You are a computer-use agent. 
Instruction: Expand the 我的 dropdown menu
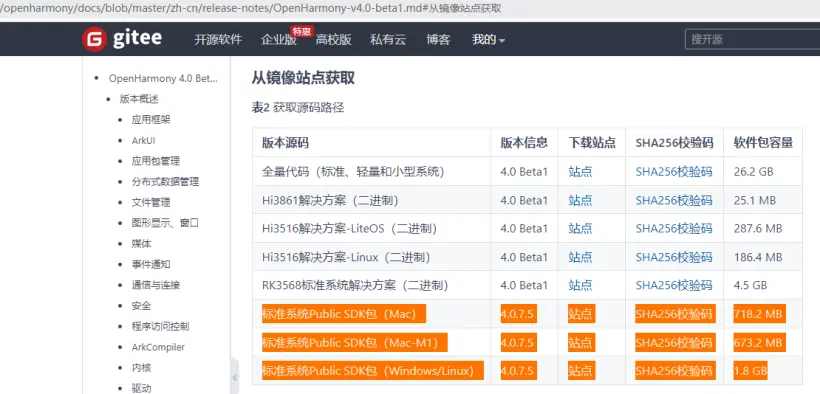pyautogui.click(x=488, y=39)
